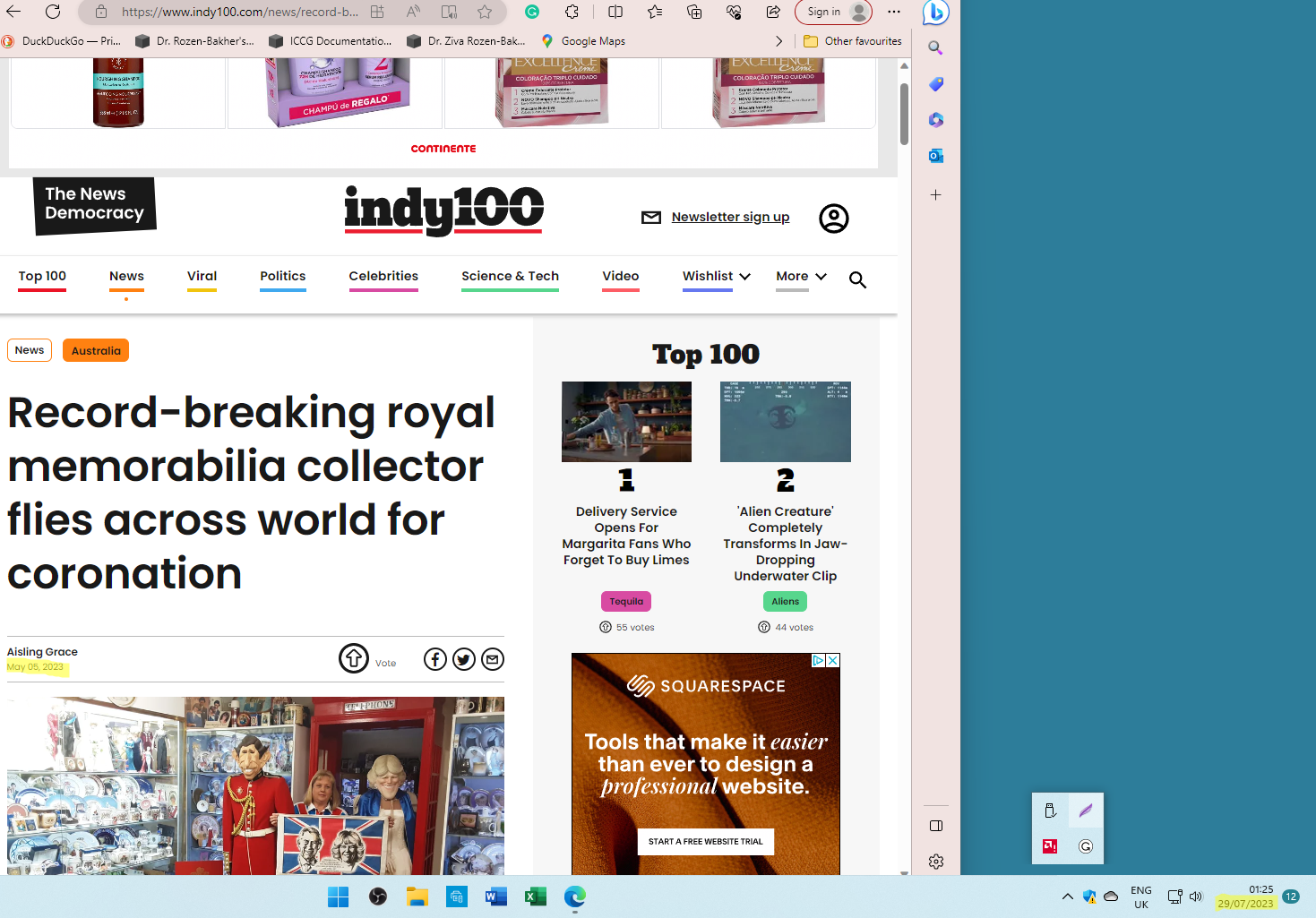Select the Politics nav tab
Viewport: 1316px width, 918px height.
282,276
